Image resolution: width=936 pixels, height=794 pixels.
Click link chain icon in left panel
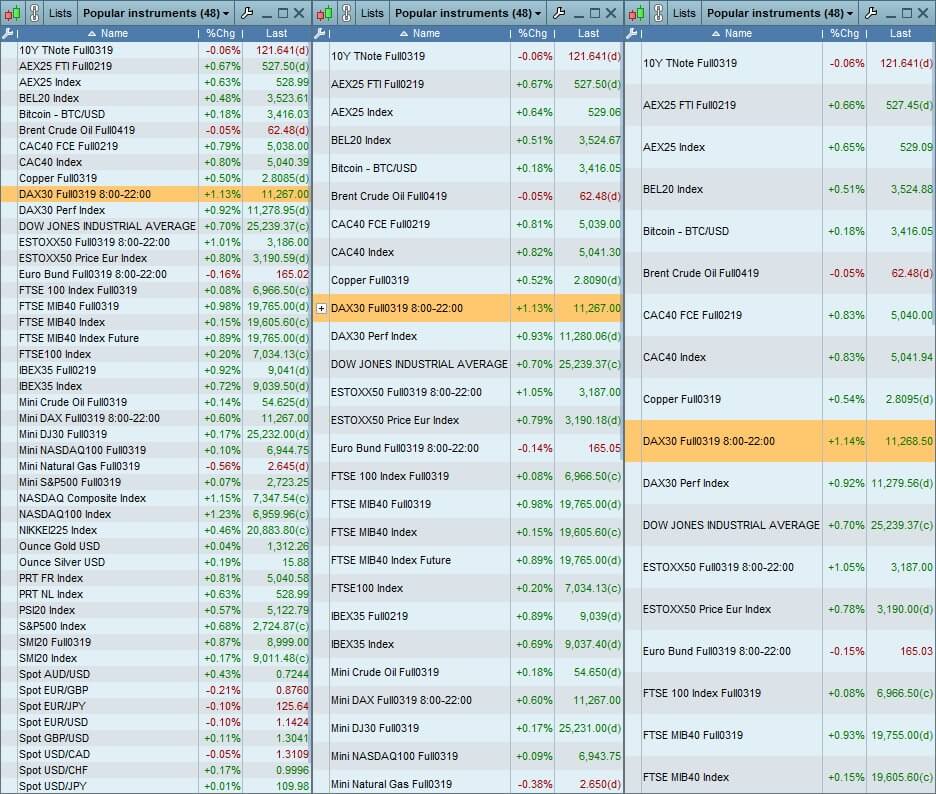(35, 13)
